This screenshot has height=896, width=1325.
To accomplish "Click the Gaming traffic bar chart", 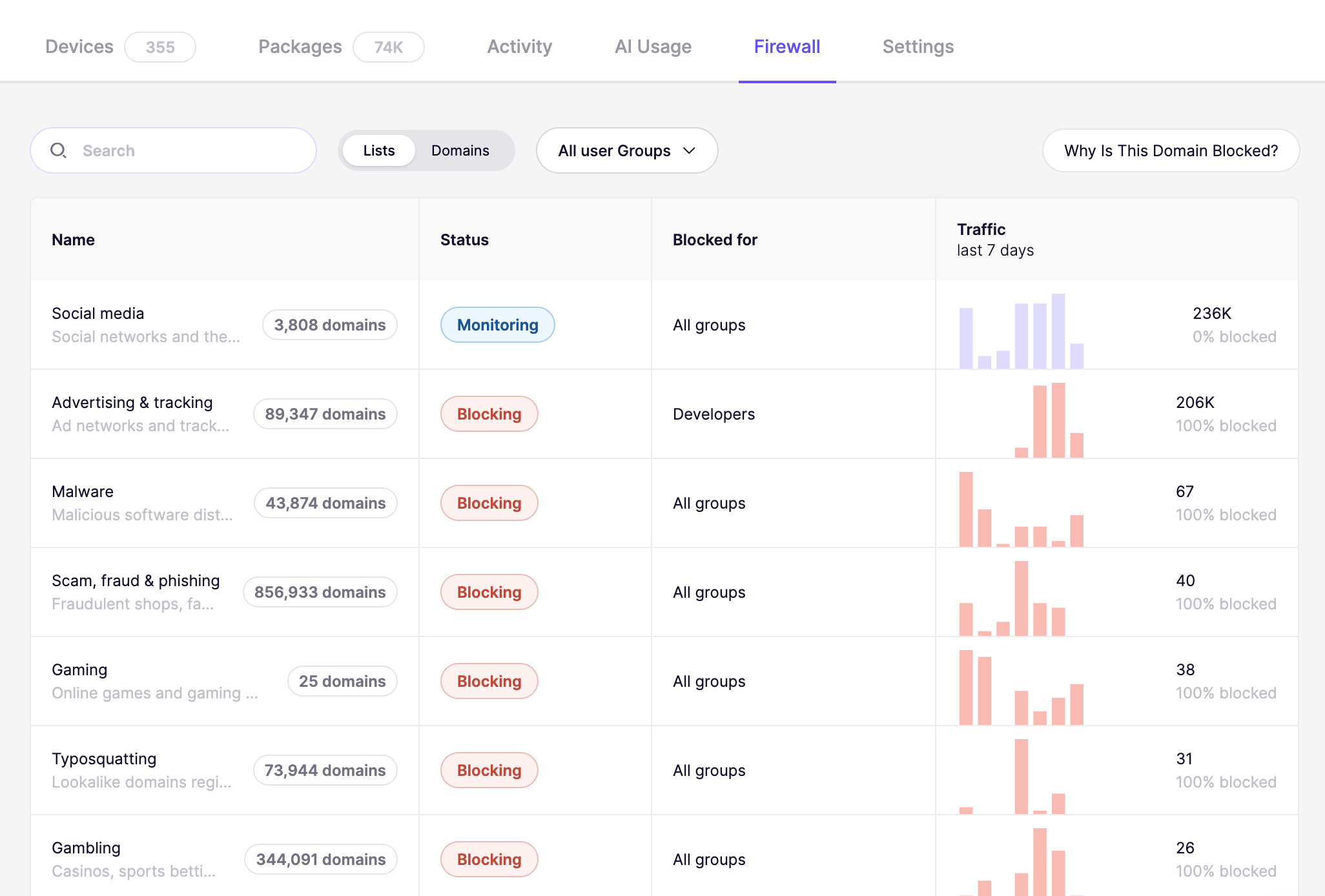I will pyautogui.click(x=1022, y=687).
